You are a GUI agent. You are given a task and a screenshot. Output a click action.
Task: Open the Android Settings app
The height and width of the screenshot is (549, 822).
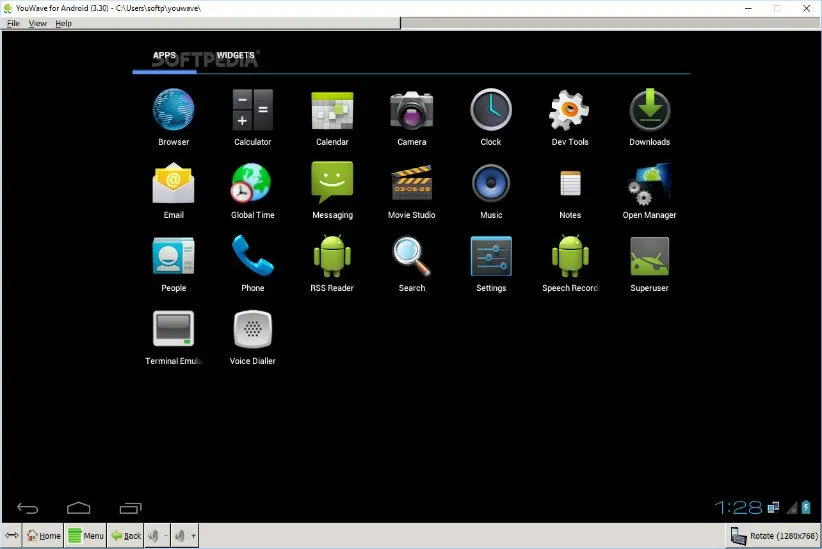491,257
